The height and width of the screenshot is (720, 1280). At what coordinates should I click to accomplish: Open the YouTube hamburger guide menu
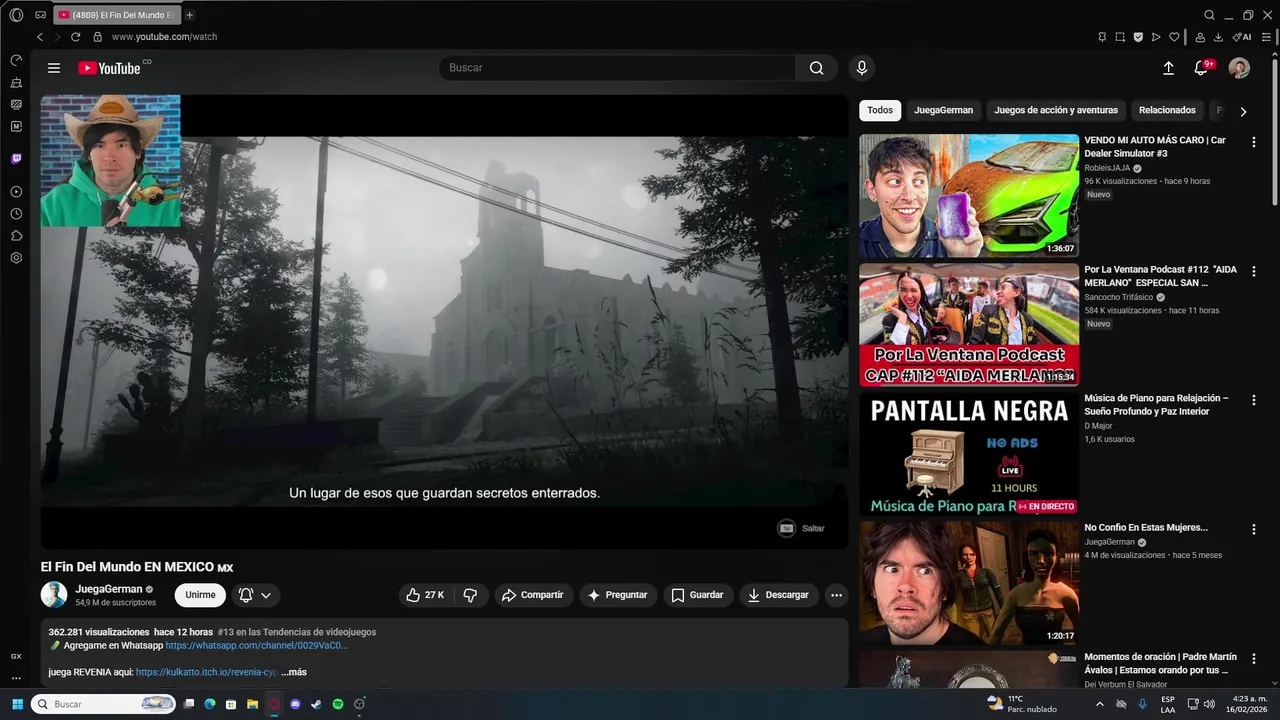[x=54, y=68]
